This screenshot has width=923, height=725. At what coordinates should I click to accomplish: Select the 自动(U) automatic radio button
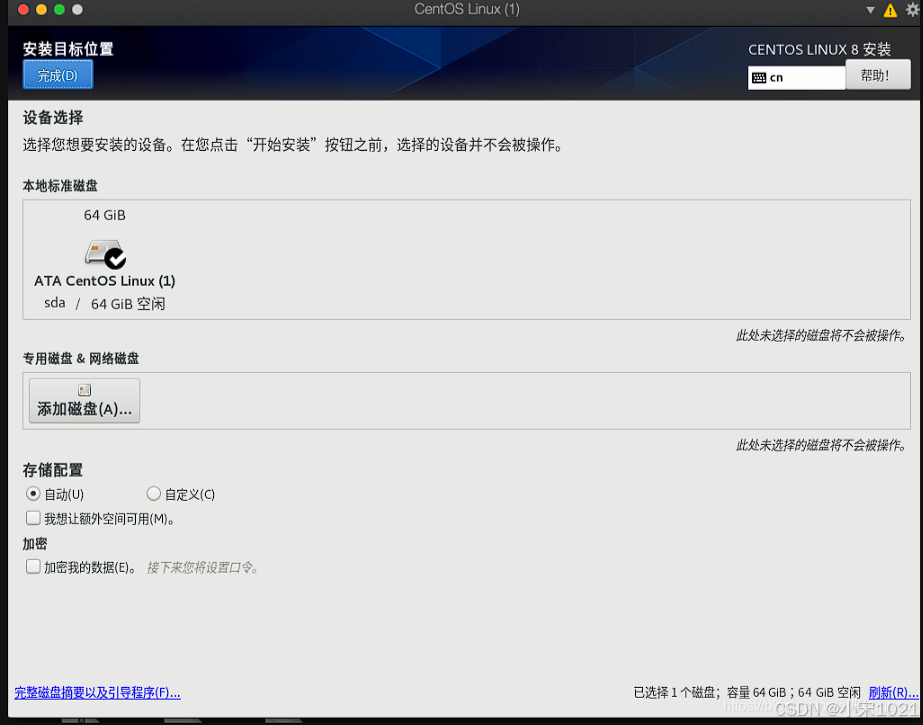(x=33, y=493)
